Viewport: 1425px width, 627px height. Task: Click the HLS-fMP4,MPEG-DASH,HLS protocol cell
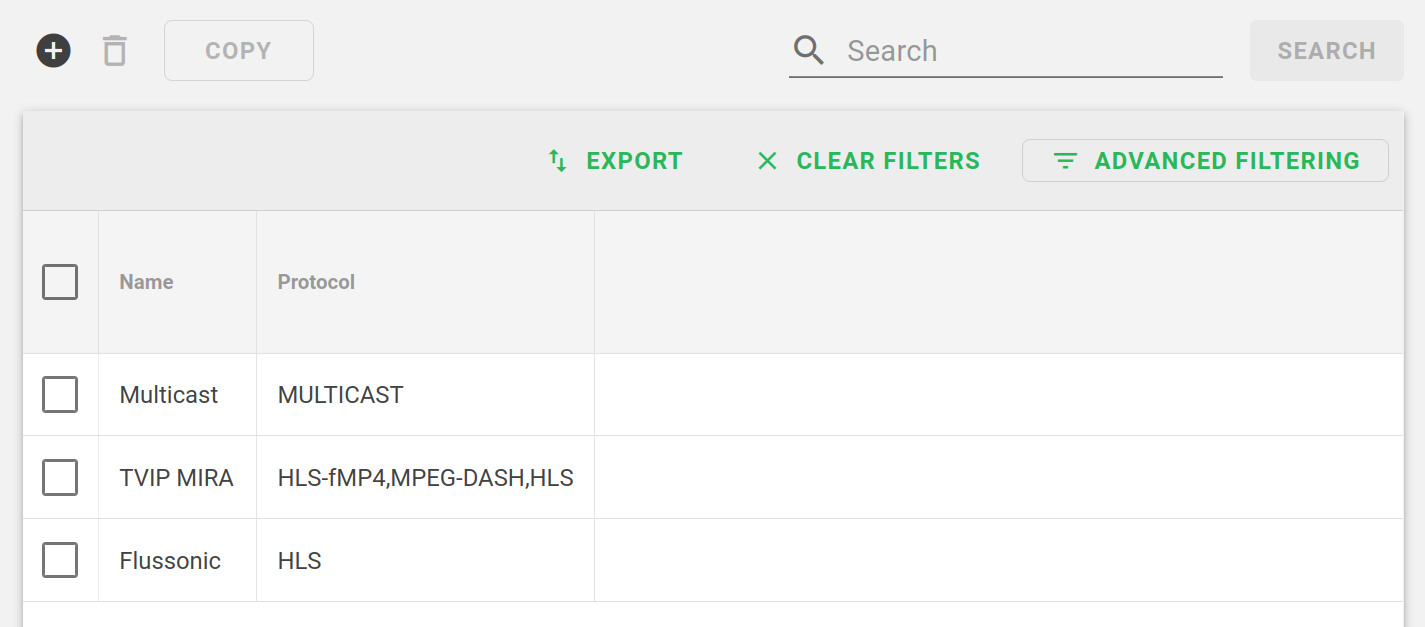(x=425, y=478)
